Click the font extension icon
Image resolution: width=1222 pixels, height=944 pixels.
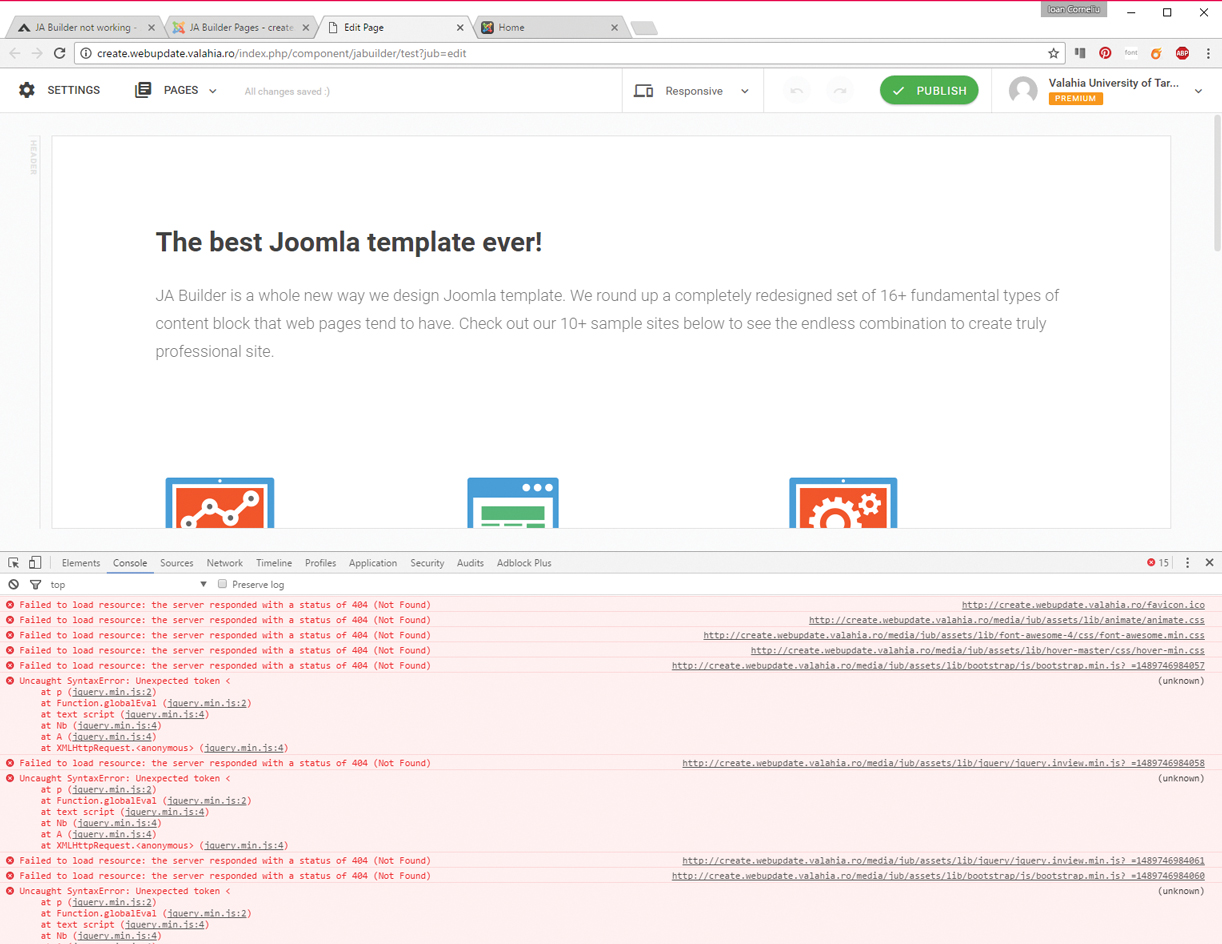point(1131,53)
